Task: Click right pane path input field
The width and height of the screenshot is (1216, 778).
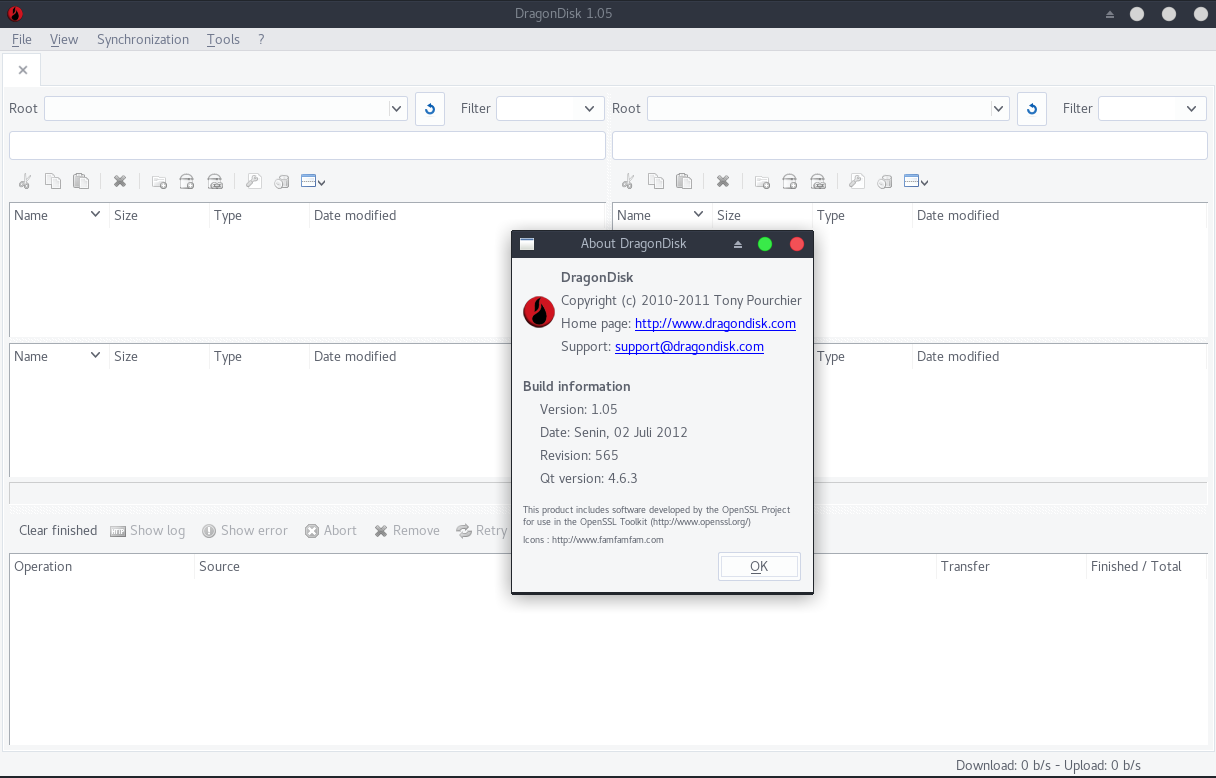Action: click(910, 145)
